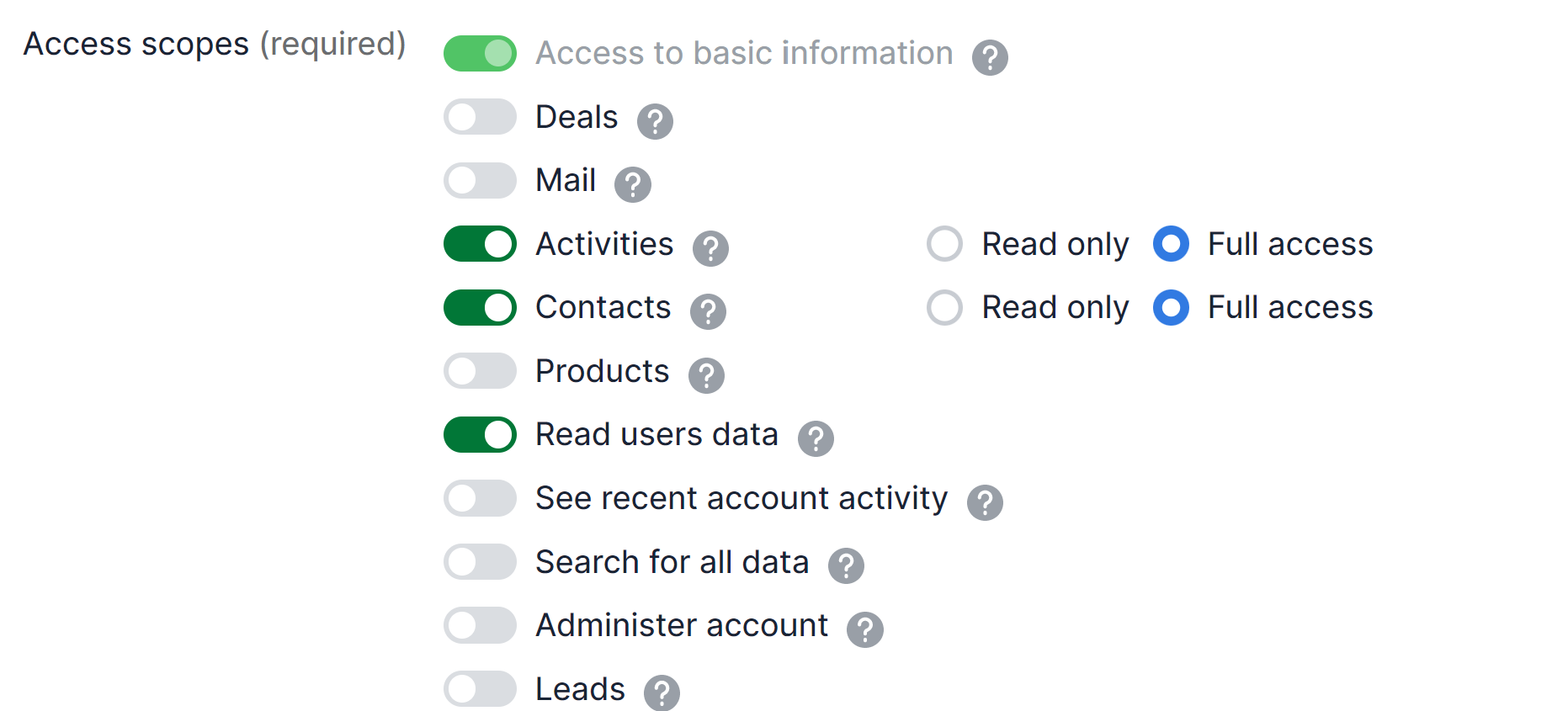This screenshot has width=1568, height=711.
Task: Open the help icon beside Contacts
Action: click(x=708, y=311)
